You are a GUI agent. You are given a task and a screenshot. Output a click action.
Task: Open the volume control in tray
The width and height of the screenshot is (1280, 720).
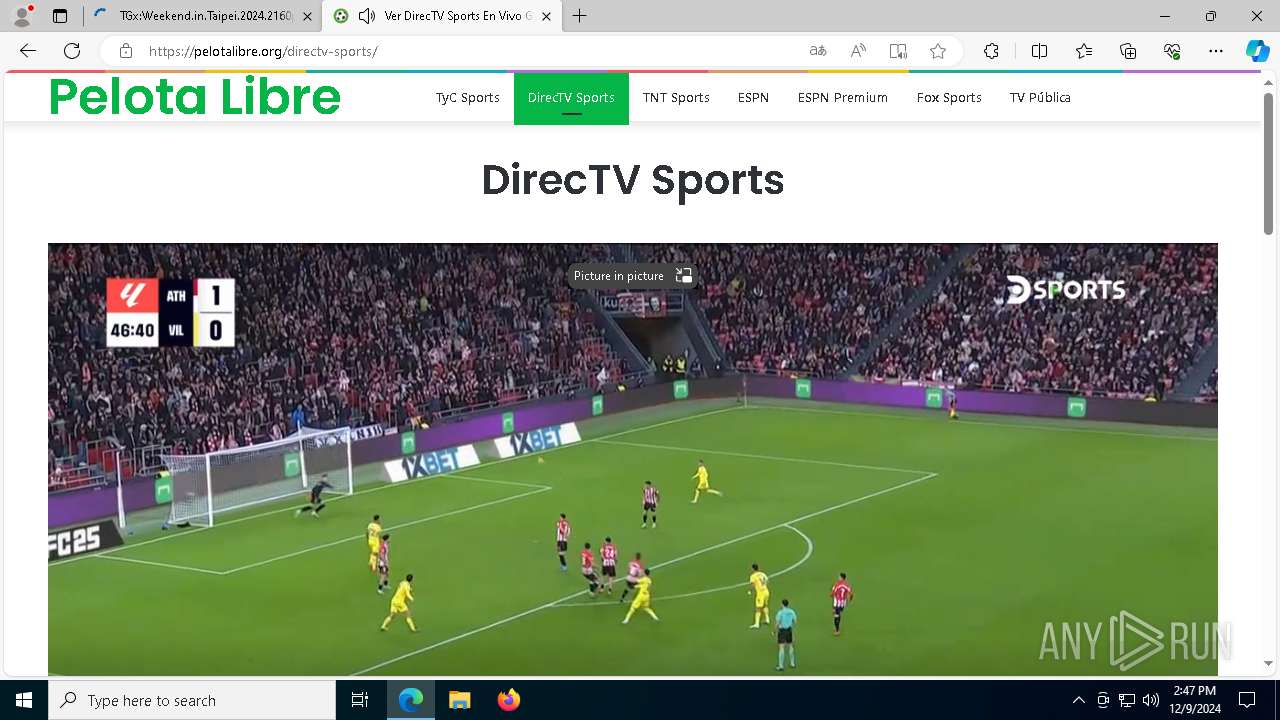1151,700
